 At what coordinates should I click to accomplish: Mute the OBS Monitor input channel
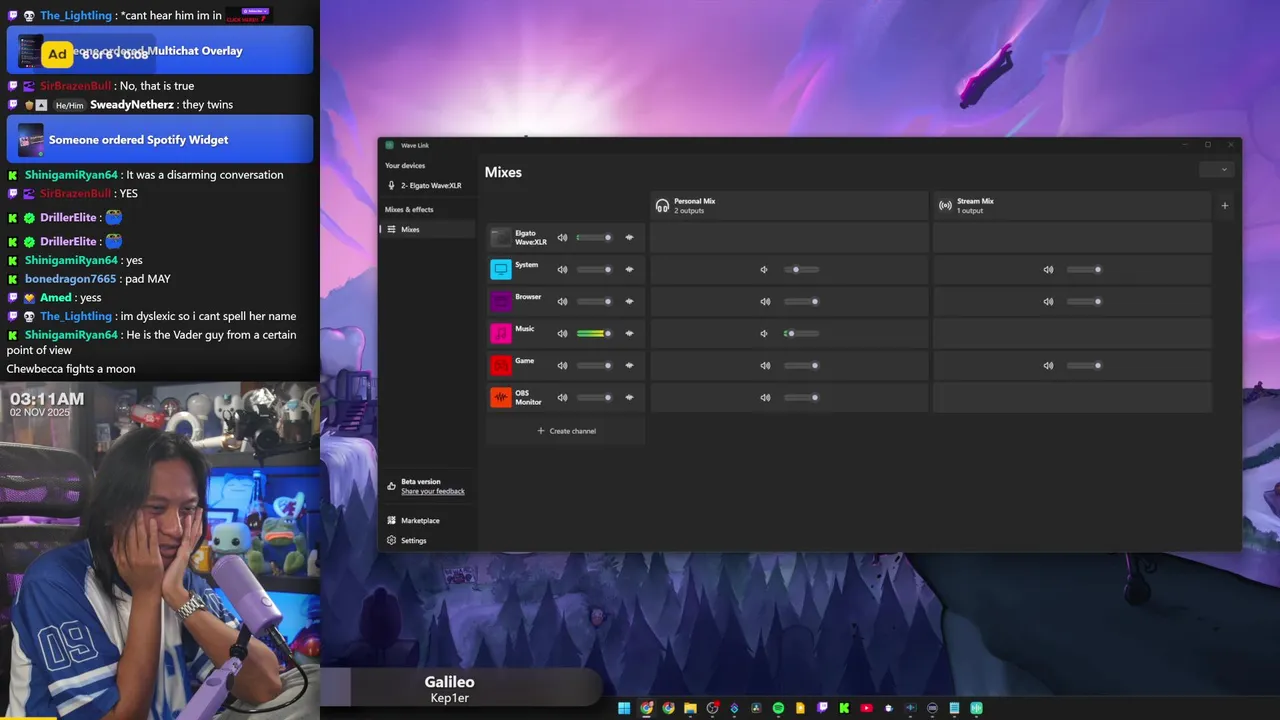[x=562, y=397]
